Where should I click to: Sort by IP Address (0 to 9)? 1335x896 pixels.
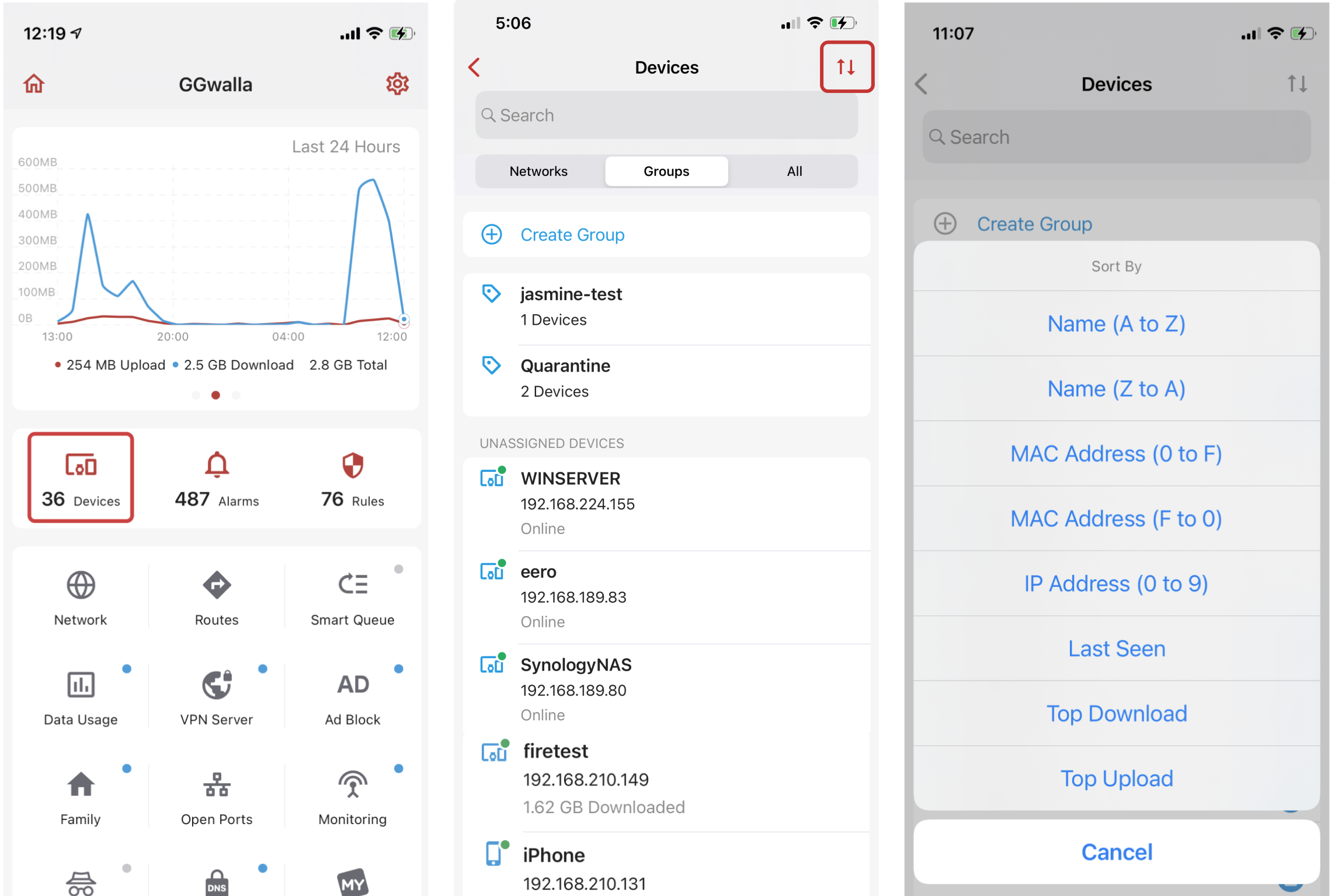[x=1116, y=583]
